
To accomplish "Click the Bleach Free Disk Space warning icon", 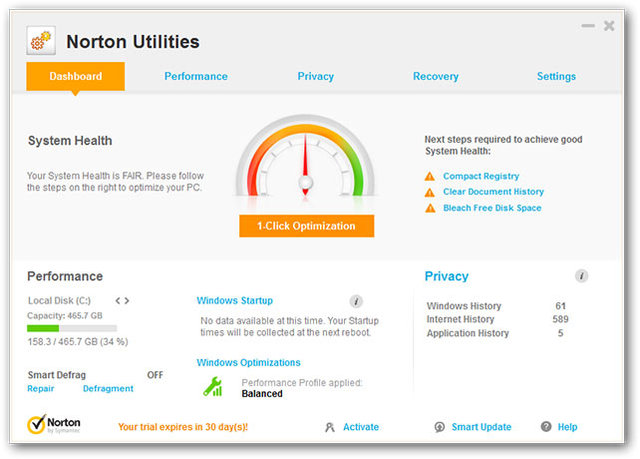I will 430,208.
